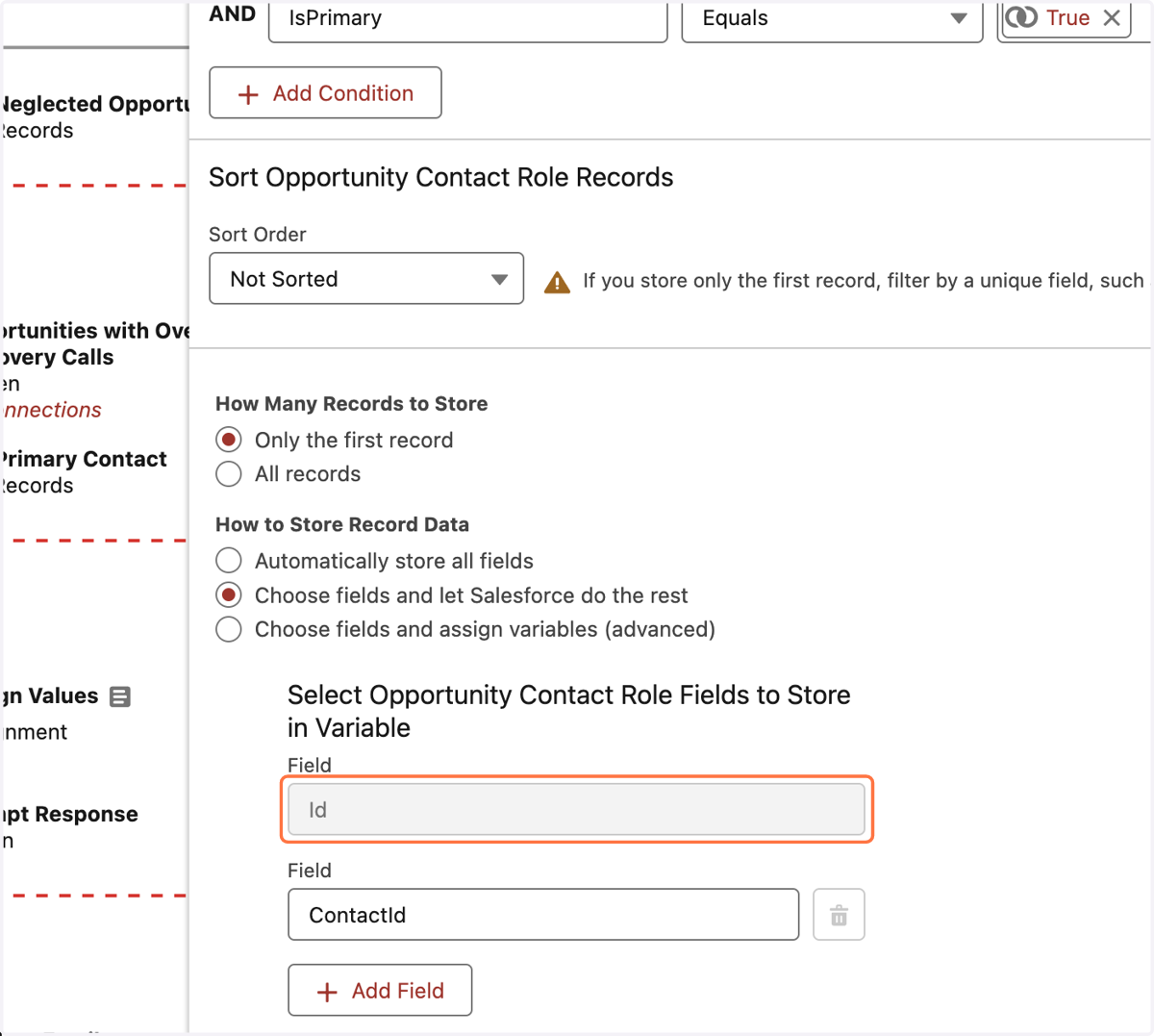This screenshot has width=1154, height=1036.
Task: Select Only the first record
Action: pyautogui.click(x=229, y=441)
